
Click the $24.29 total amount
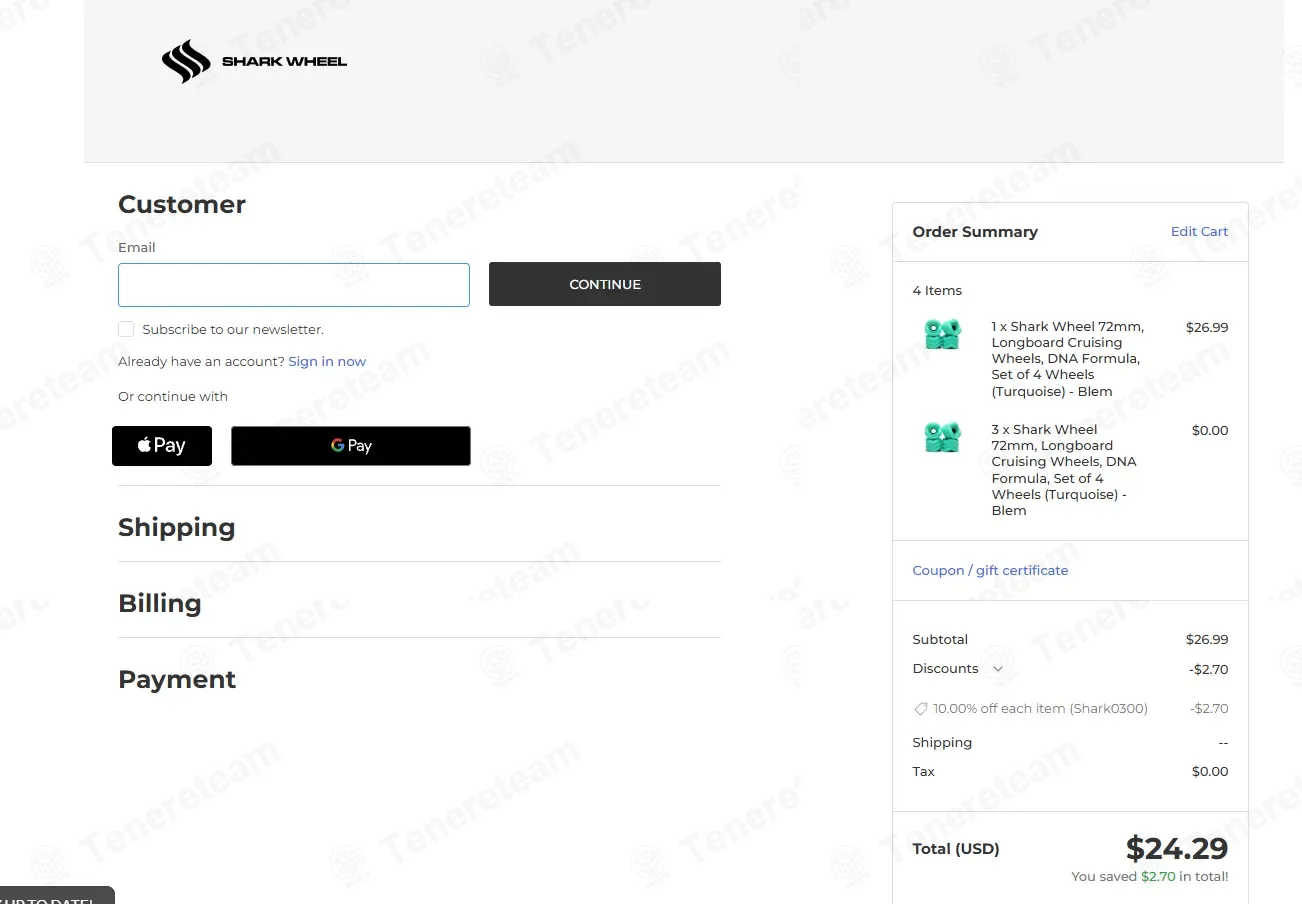(x=1177, y=849)
